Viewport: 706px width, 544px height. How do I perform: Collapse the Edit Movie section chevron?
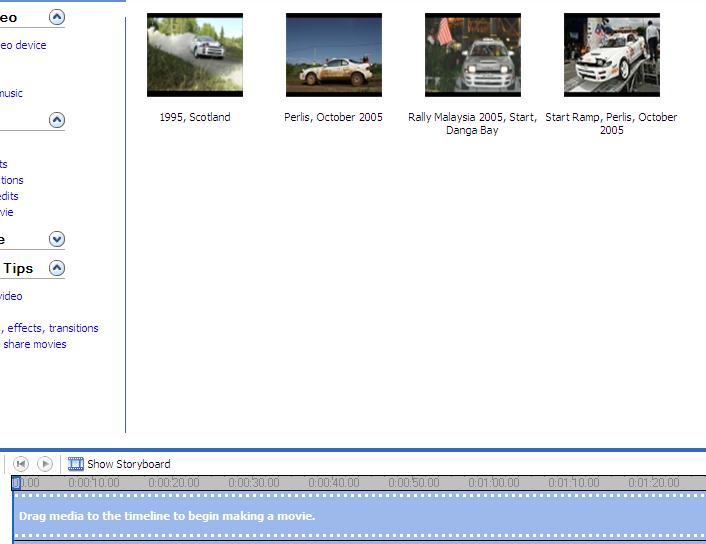tap(57, 120)
